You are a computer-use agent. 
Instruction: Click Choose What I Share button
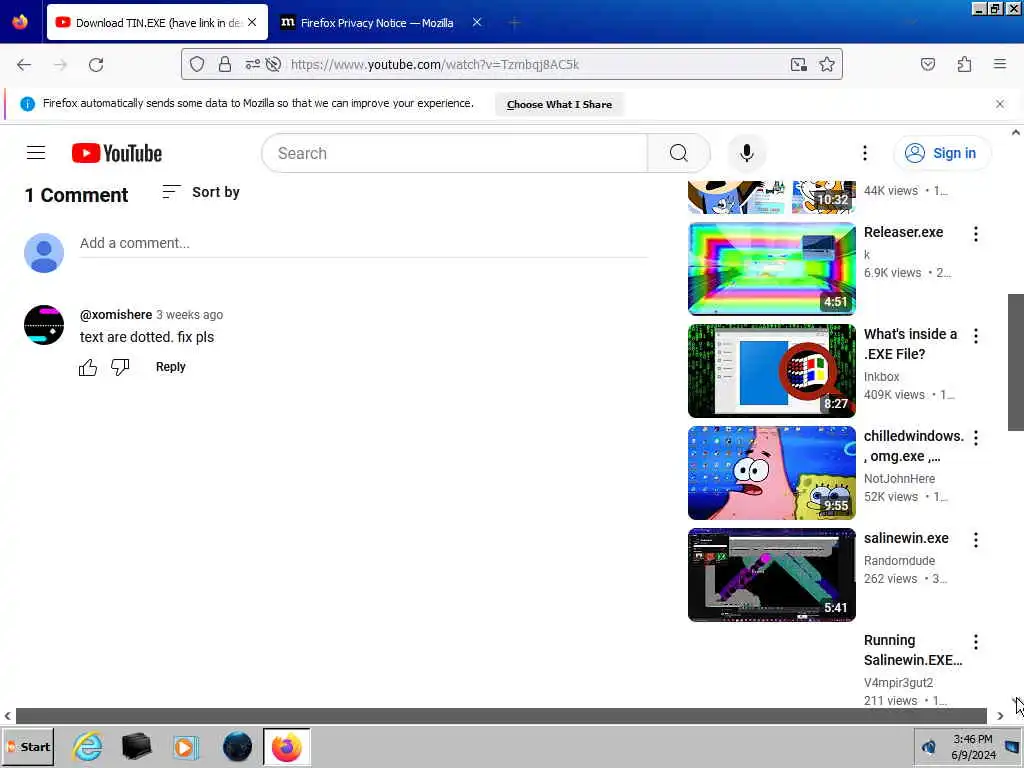559,104
